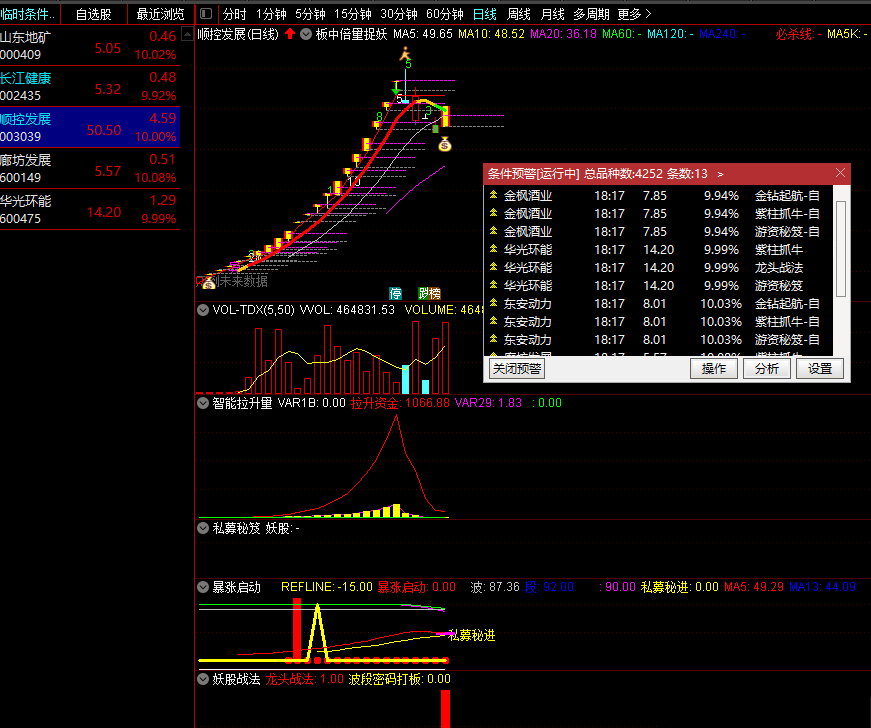The image size is (871, 728).
Task: Open the 板中倍量捉妖 indicator dropdown
Action: click(306, 34)
